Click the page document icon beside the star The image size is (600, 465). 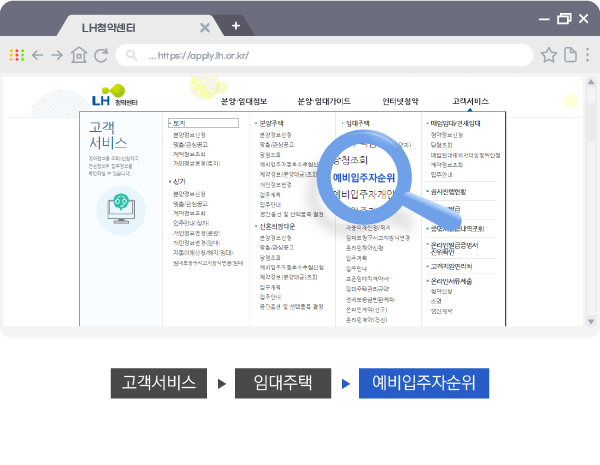pyautogui.click(x=570, y=55)
